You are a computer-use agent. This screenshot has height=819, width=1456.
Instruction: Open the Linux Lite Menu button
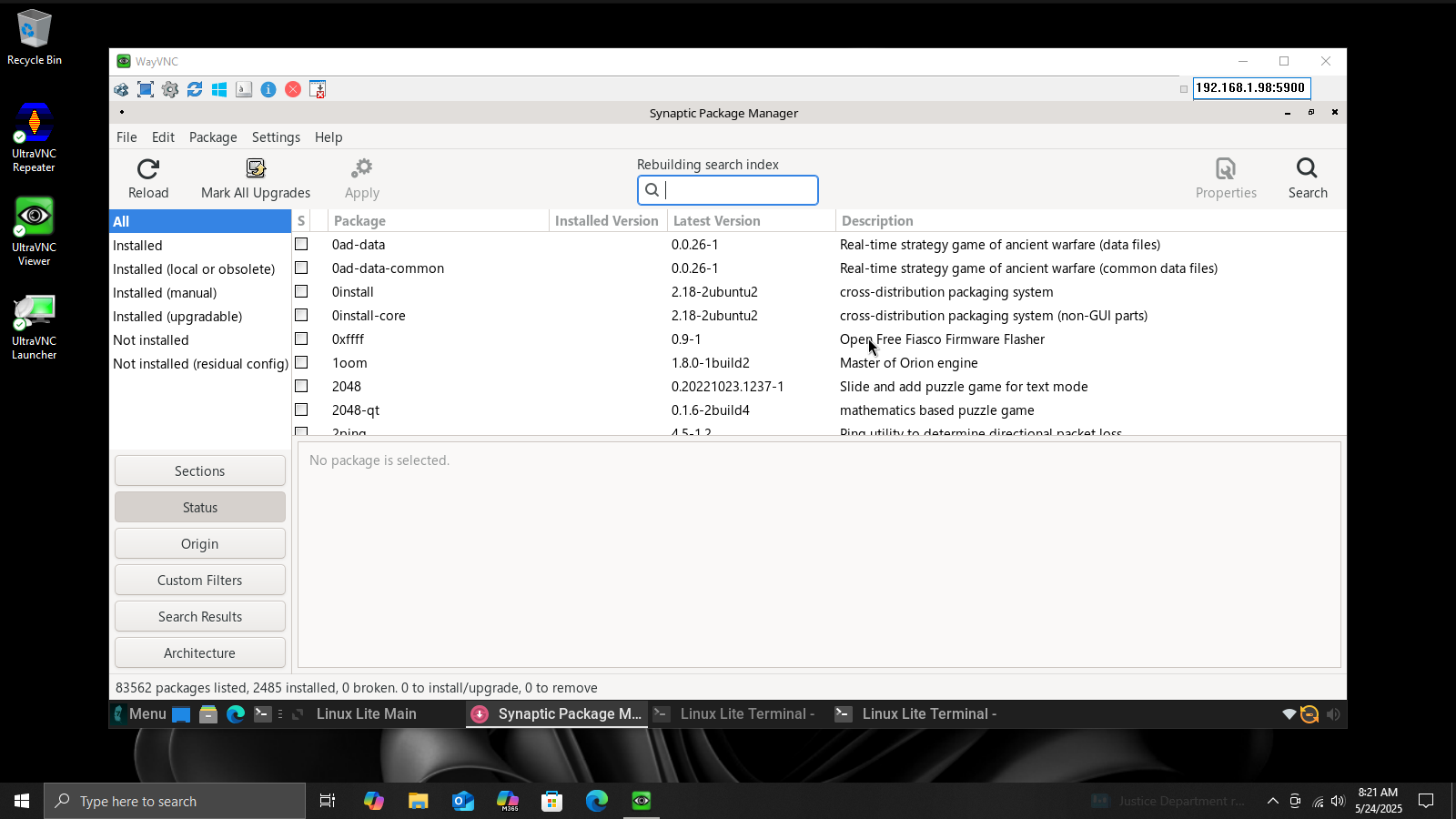pyautogui.click(x=139, y=714)
